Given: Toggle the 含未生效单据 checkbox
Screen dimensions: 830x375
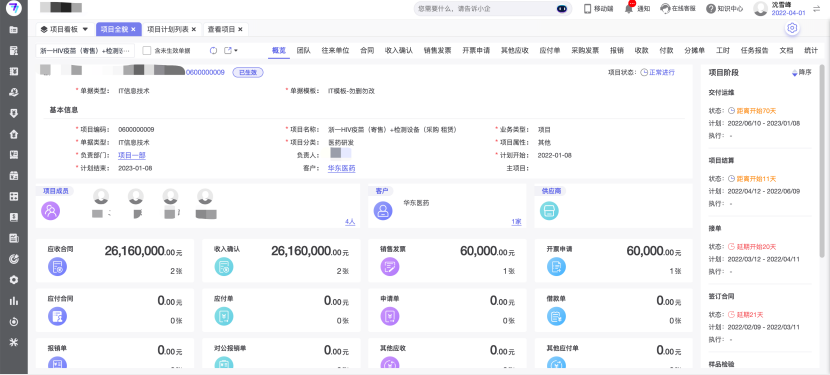Looking at the screenshot, I should click(147, 50).
